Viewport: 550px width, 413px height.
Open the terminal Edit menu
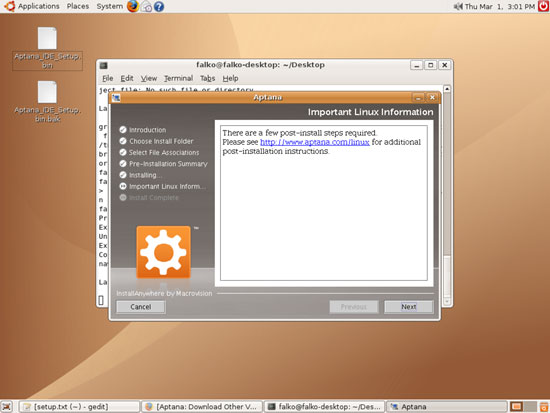[127, 78]
